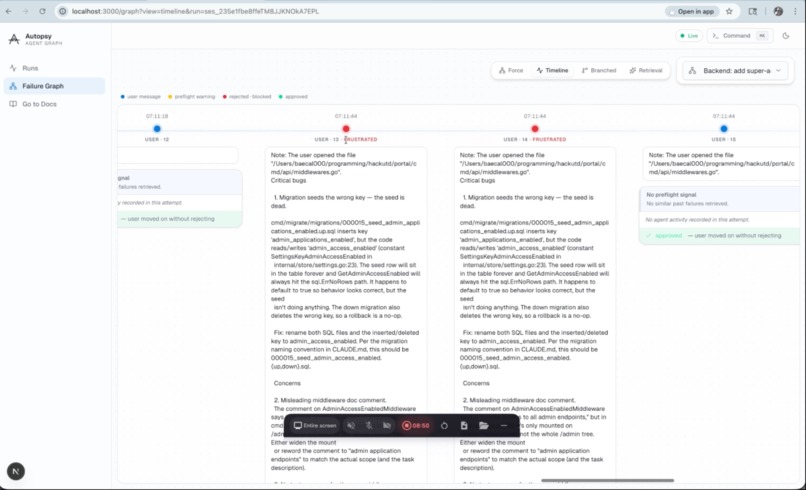The image size is (806, 490).
Task: Click the Runs sidebar icon
Action: (x=13, y=68)
